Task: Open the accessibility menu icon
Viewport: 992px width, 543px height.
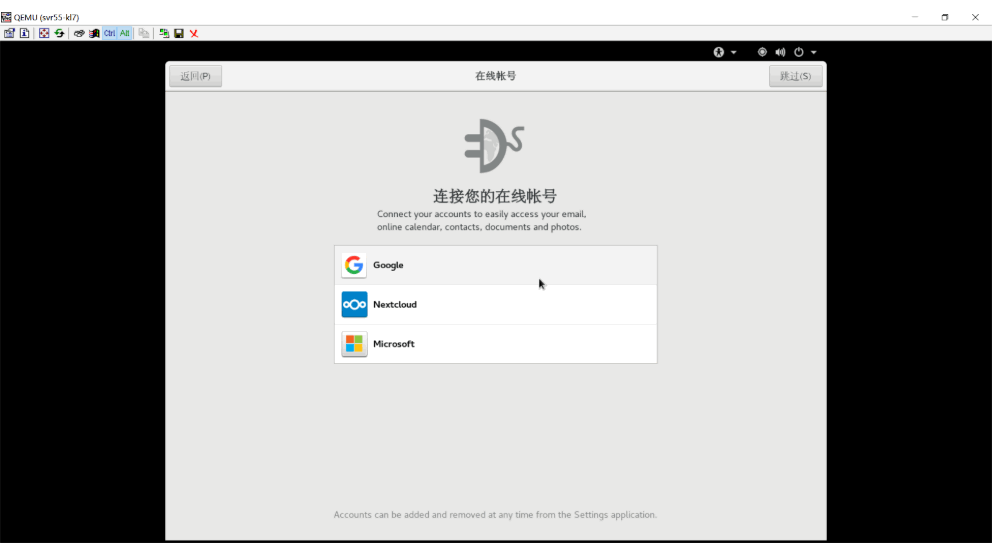Action: 719,52
